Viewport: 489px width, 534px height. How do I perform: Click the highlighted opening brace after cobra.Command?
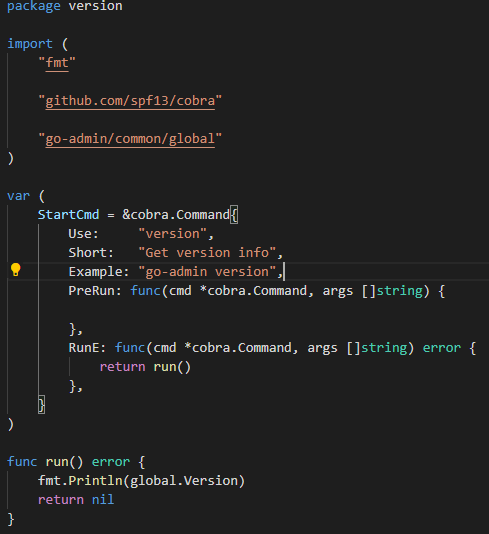[x=234, y=215]
